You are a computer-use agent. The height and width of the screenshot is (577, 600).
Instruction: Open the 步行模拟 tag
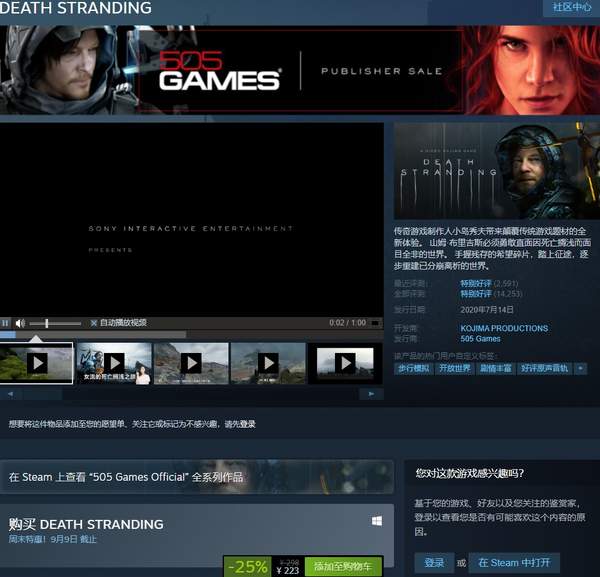[414, 368]
